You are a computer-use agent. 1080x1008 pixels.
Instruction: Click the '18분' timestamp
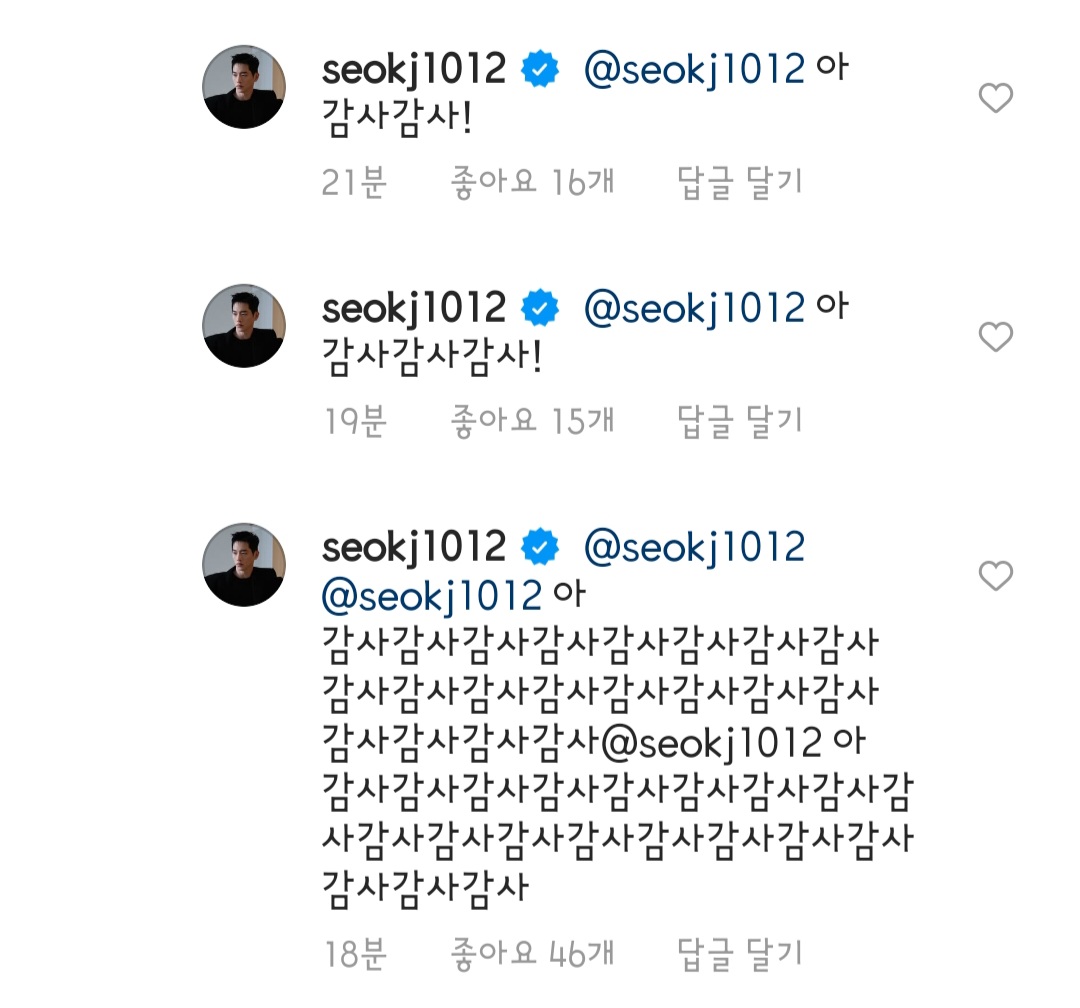pos(355,953)
